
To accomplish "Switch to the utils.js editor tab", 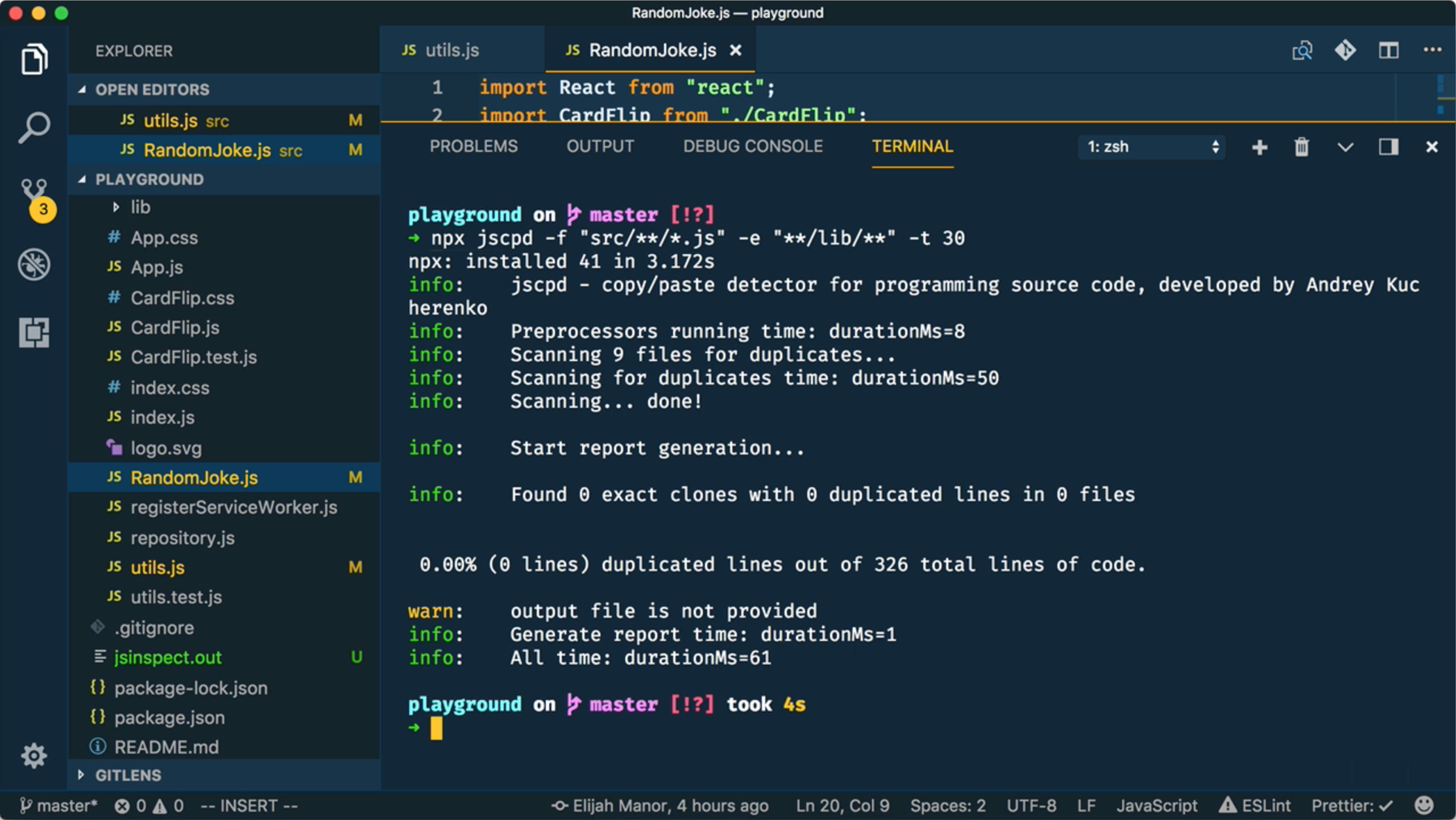I will pos(452,50).
